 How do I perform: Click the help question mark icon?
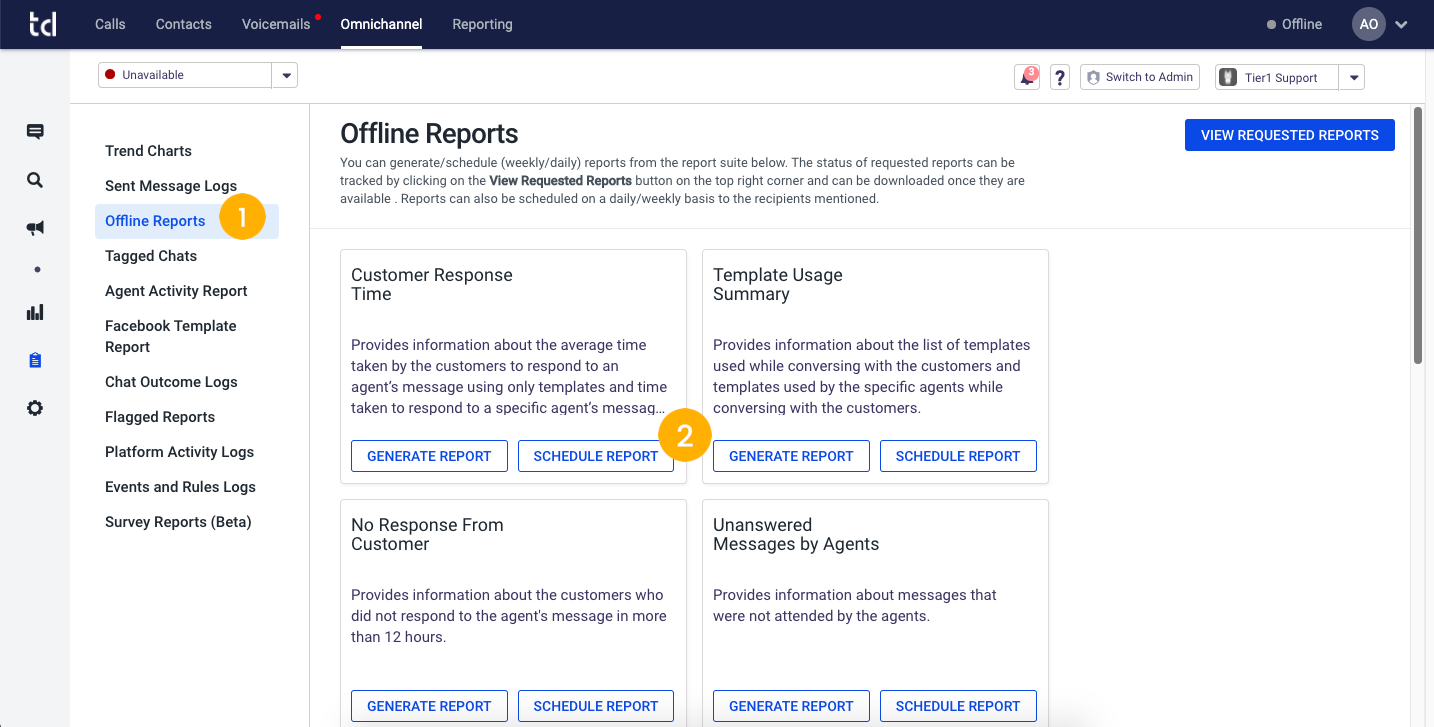click(x=1060, y=77)
